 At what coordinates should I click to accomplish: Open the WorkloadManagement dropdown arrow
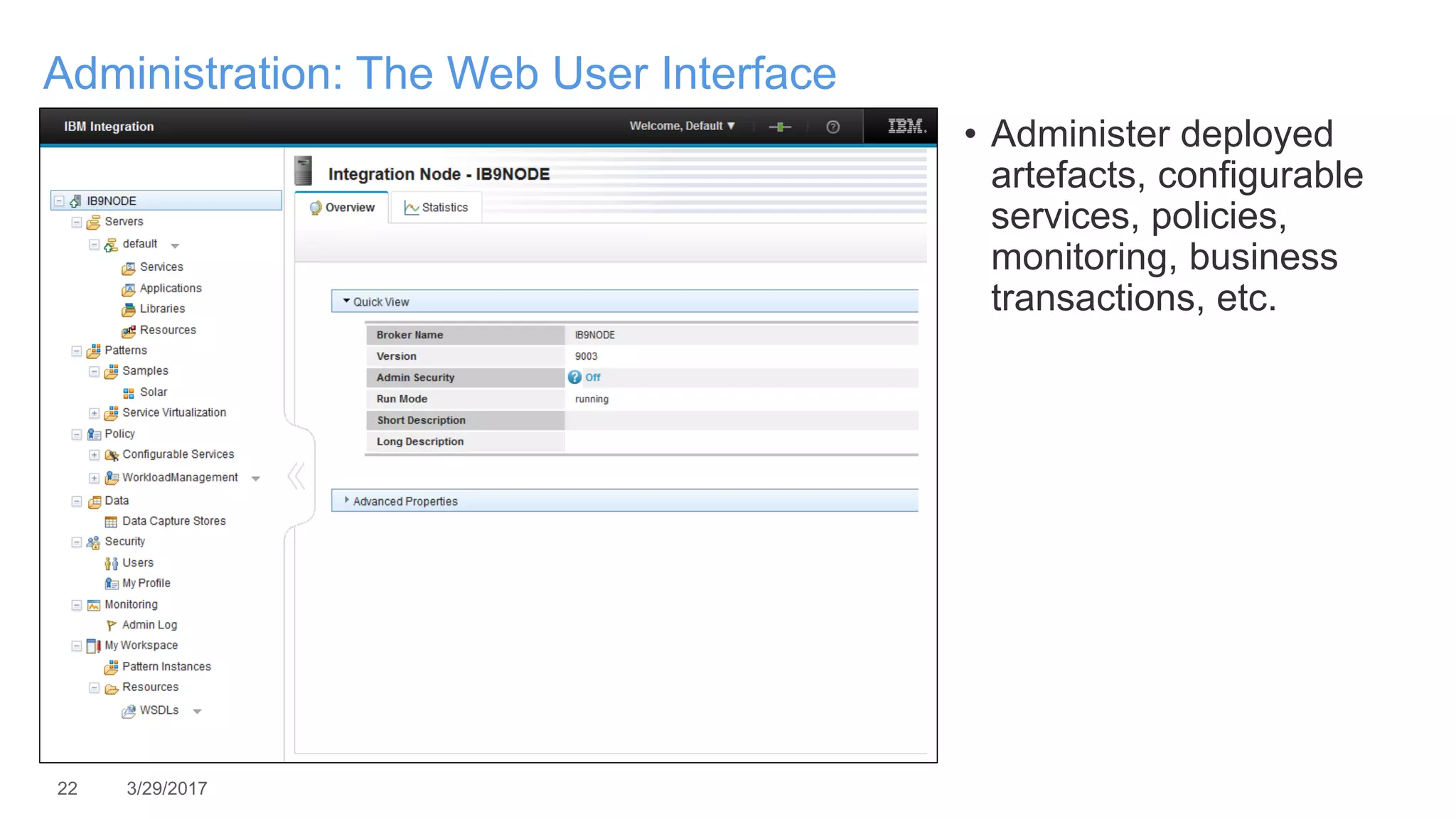click(256, 479)
